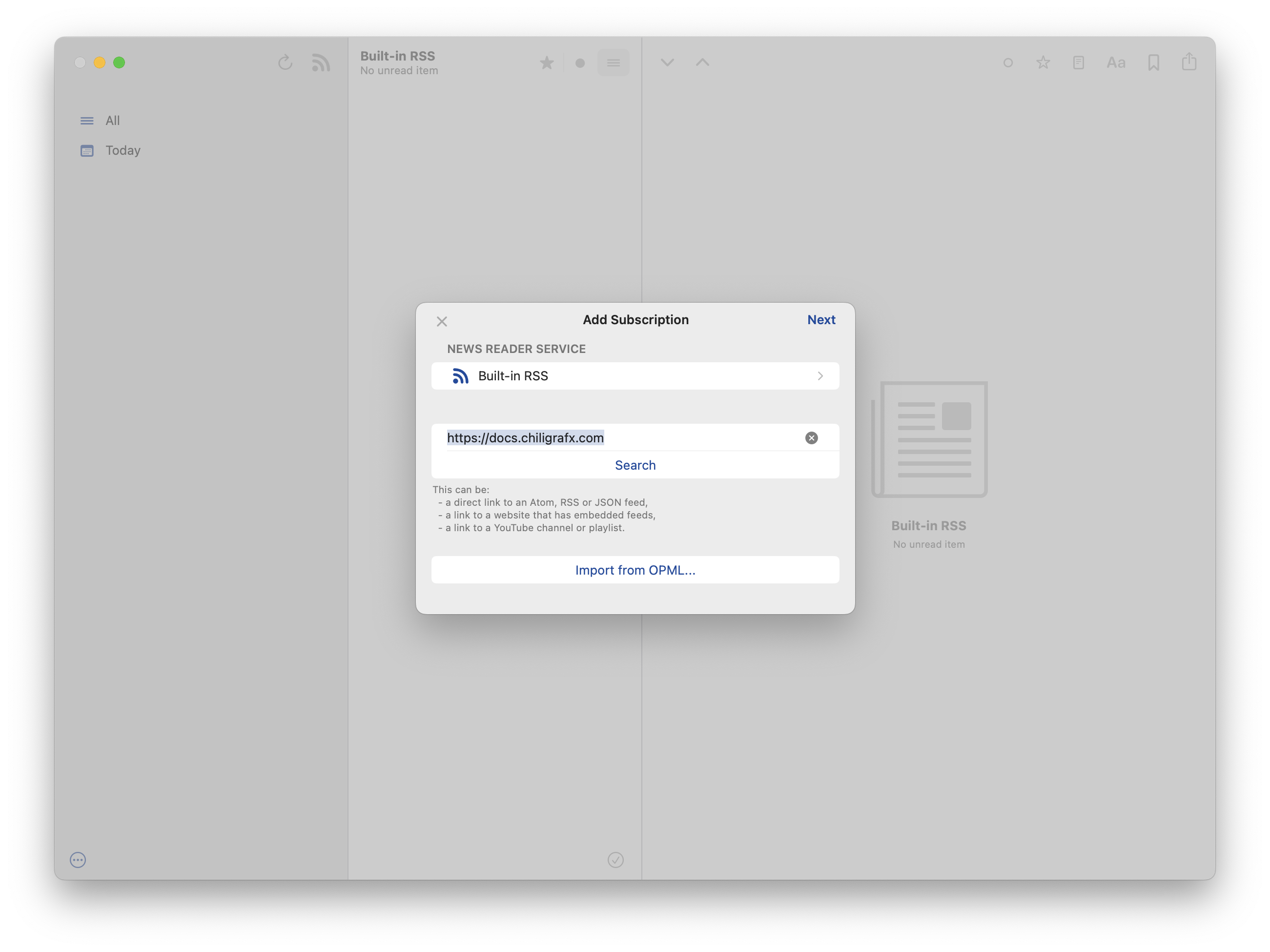Open the more options ellipsis in the sidebar

[x=78, y=860]
